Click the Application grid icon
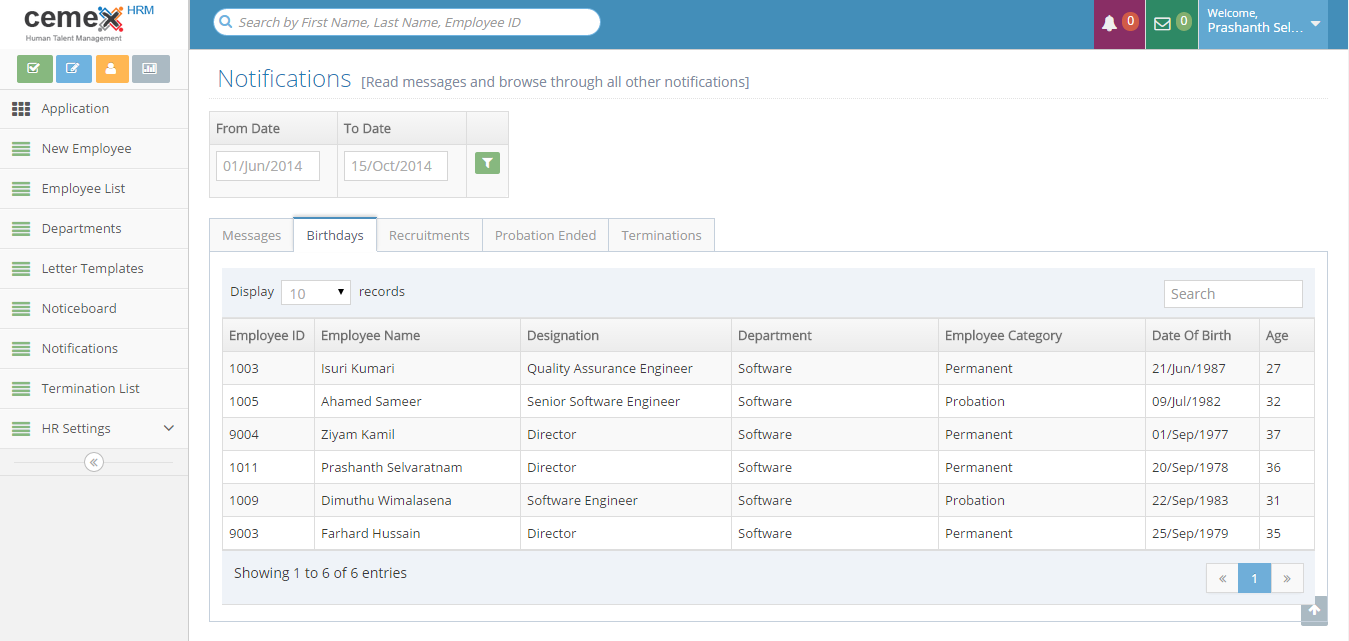Viewport: 1349px width, 641px height. 21,109
